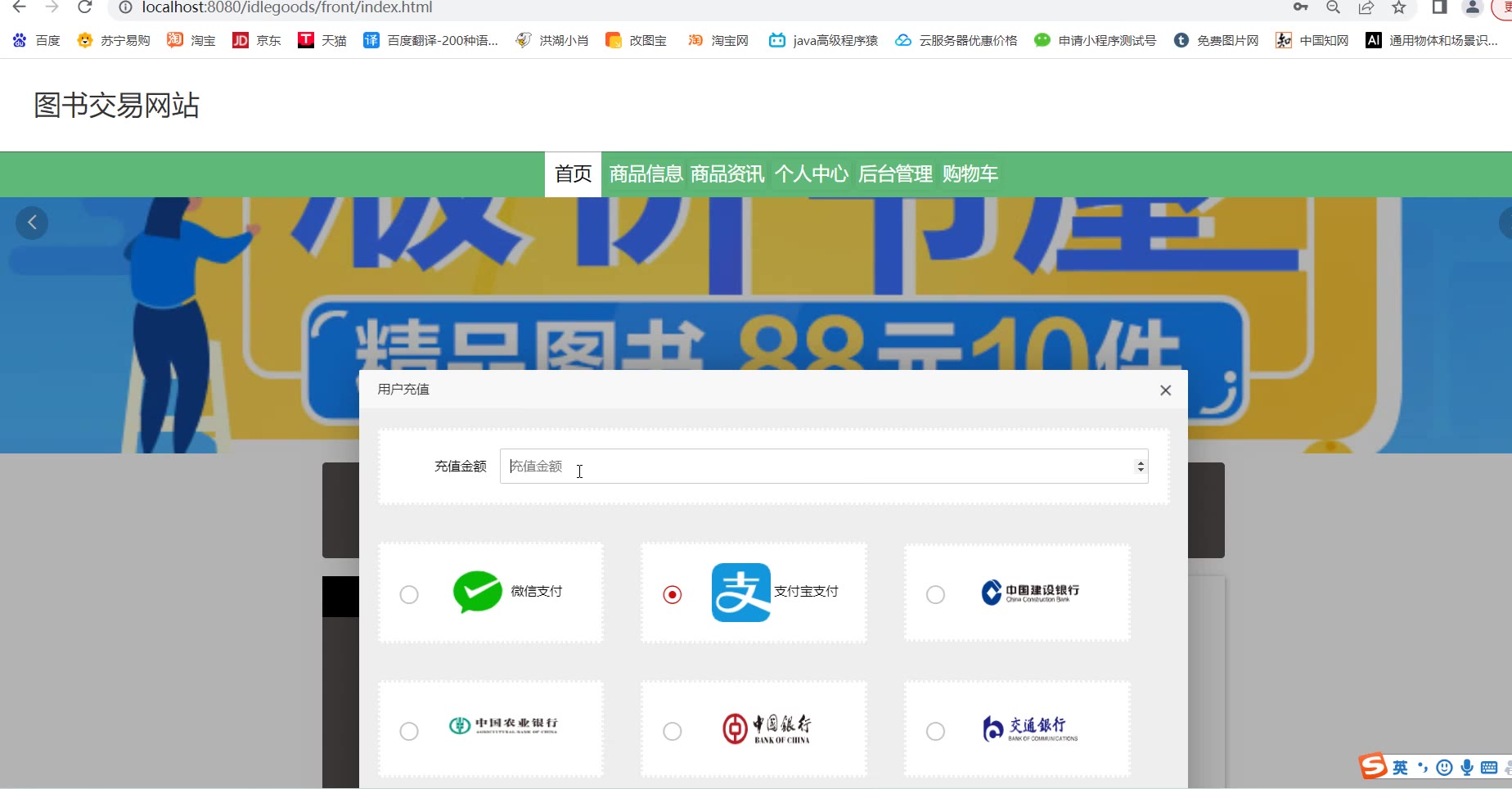Open the 申请小程序测试号 bookmark
Screen dimensions: 1512x789
click(1096, 40)
